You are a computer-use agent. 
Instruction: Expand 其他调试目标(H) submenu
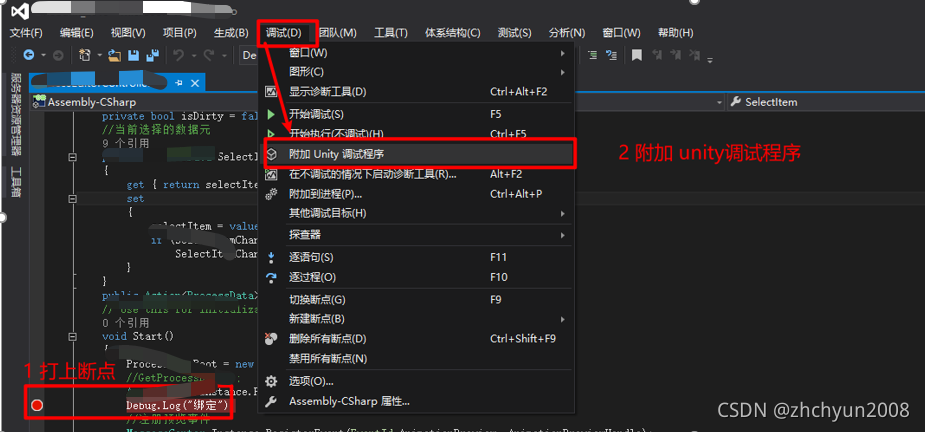(x=418, y=212)
